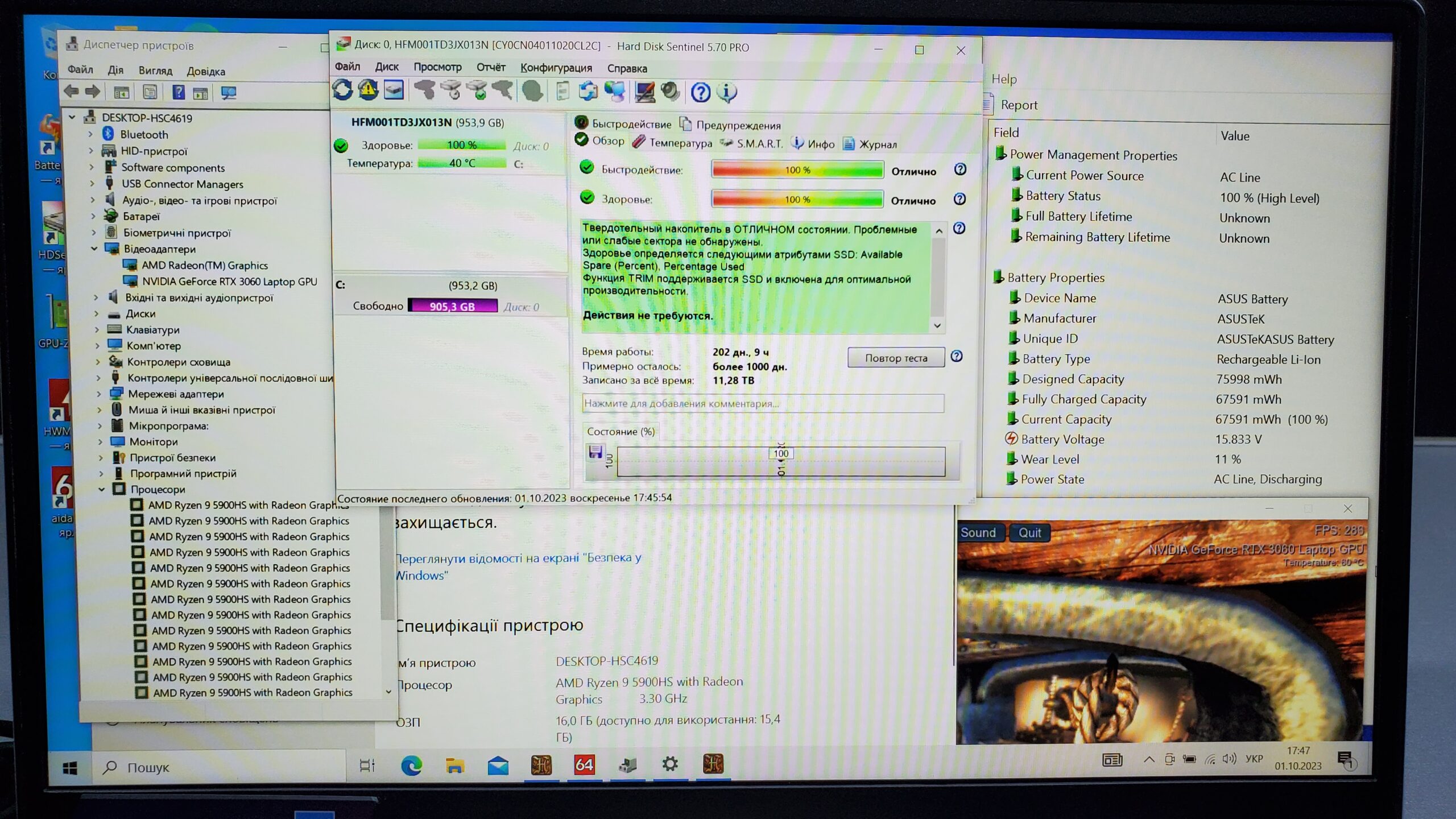Click the Quit button in the GPU test
Image resolution: width=1456 pixels, height=819 pixels.
pyautogui.click(x=1029, y=533)
